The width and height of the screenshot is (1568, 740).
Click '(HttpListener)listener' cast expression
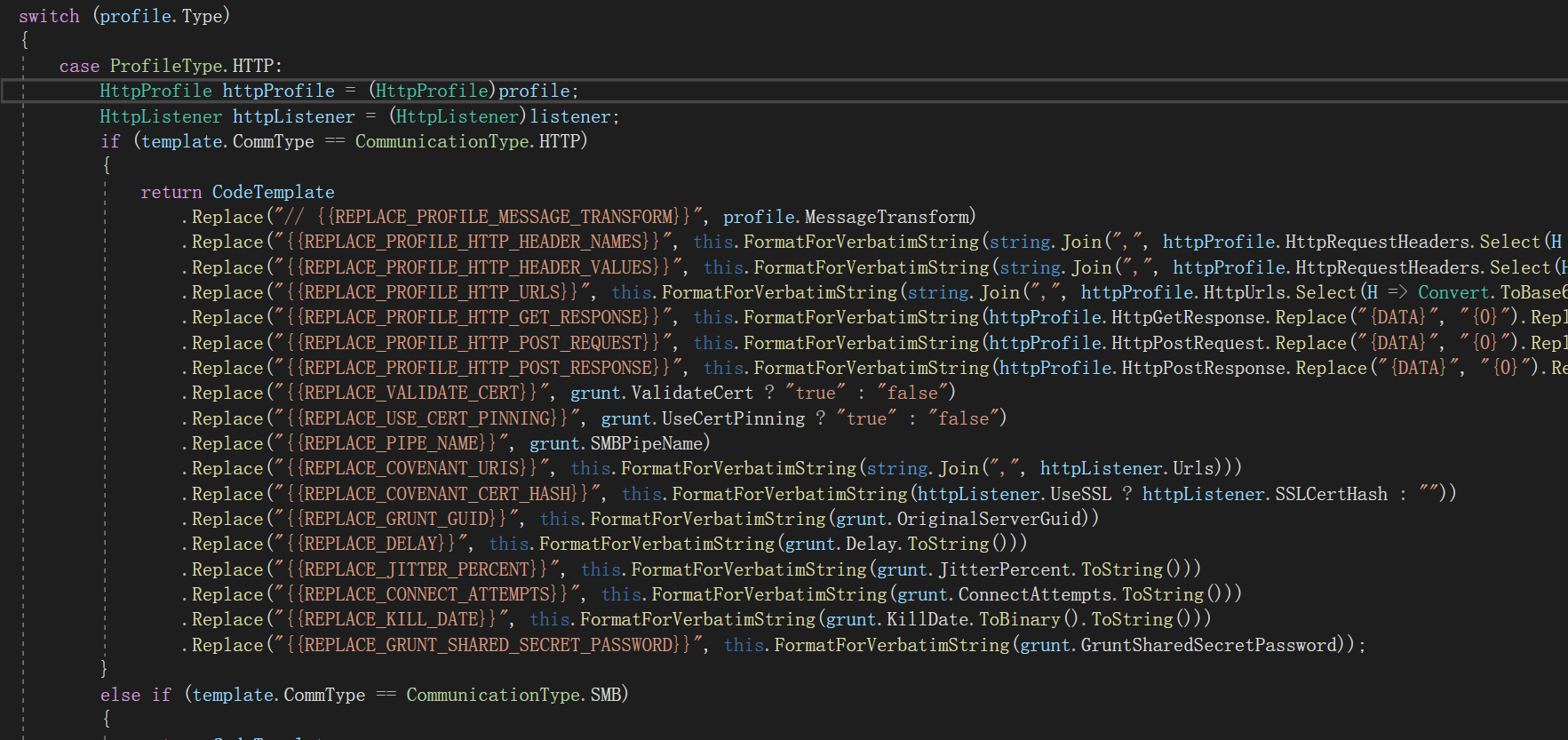[x=500, y=116]
